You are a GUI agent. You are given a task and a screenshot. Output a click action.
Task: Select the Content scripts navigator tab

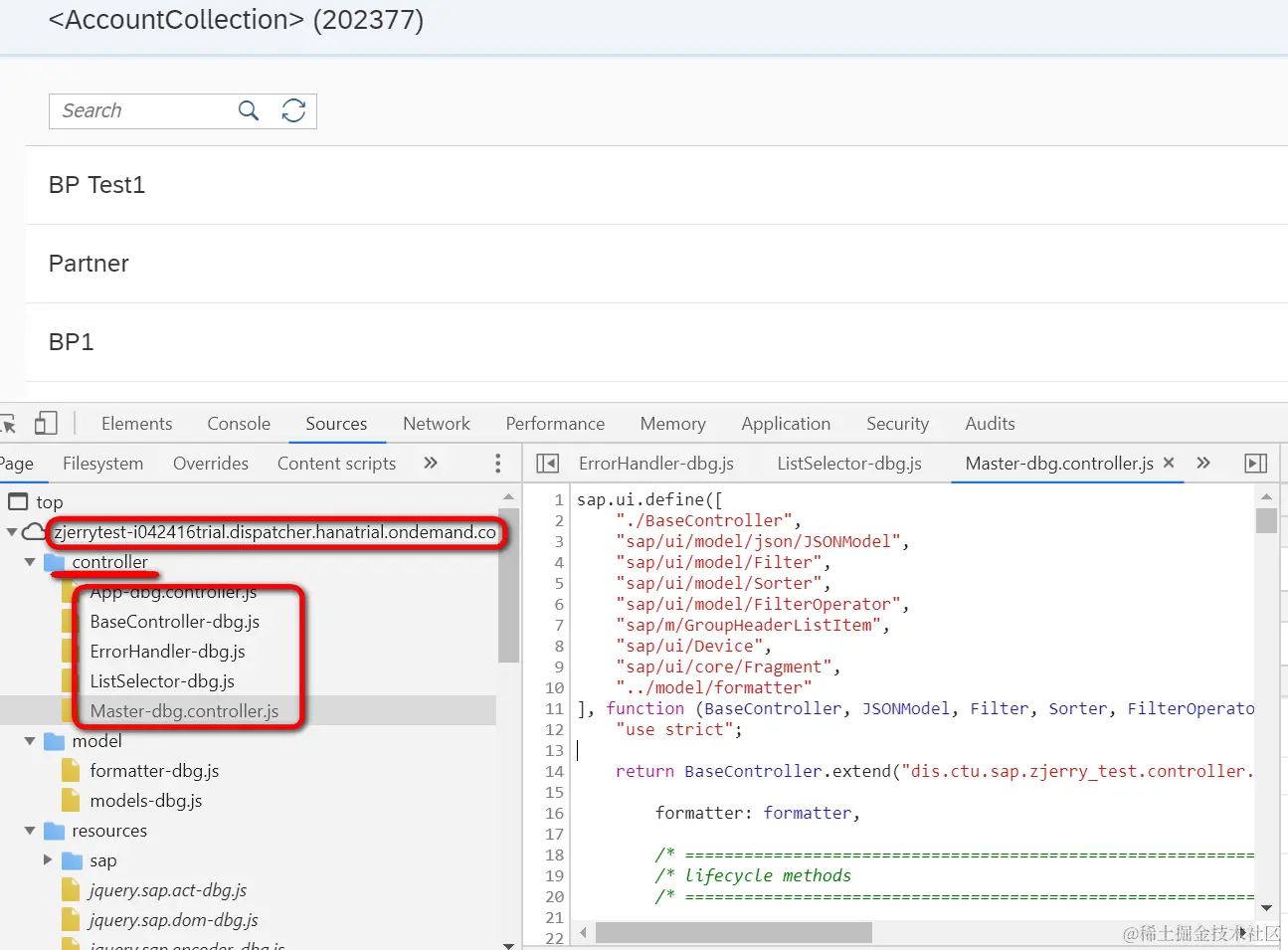[337, 464]
